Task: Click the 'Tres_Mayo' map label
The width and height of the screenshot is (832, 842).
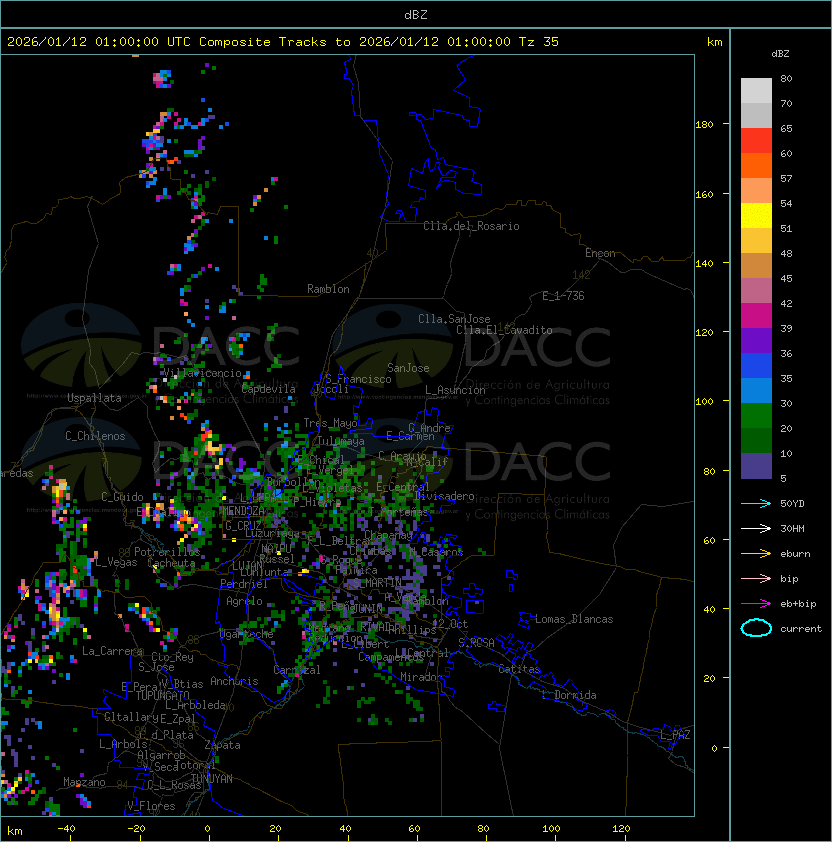Action: [330, 423]
